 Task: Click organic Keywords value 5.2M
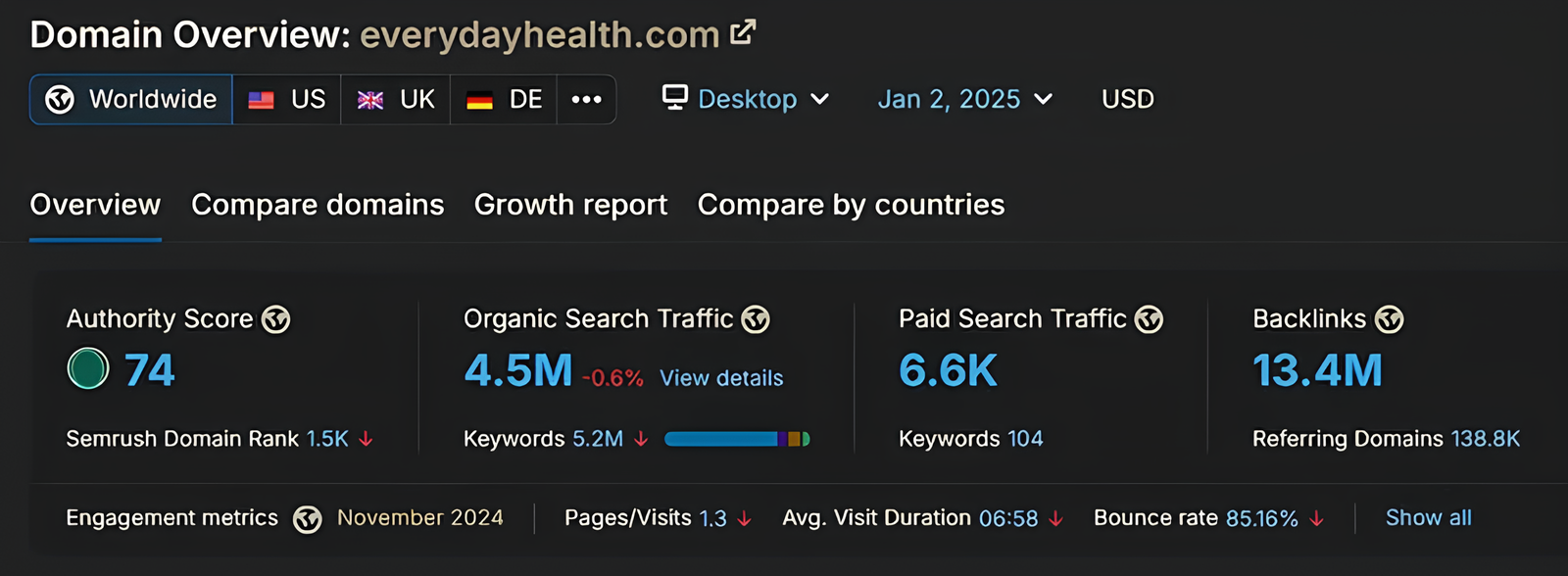(x=598, y=439)
